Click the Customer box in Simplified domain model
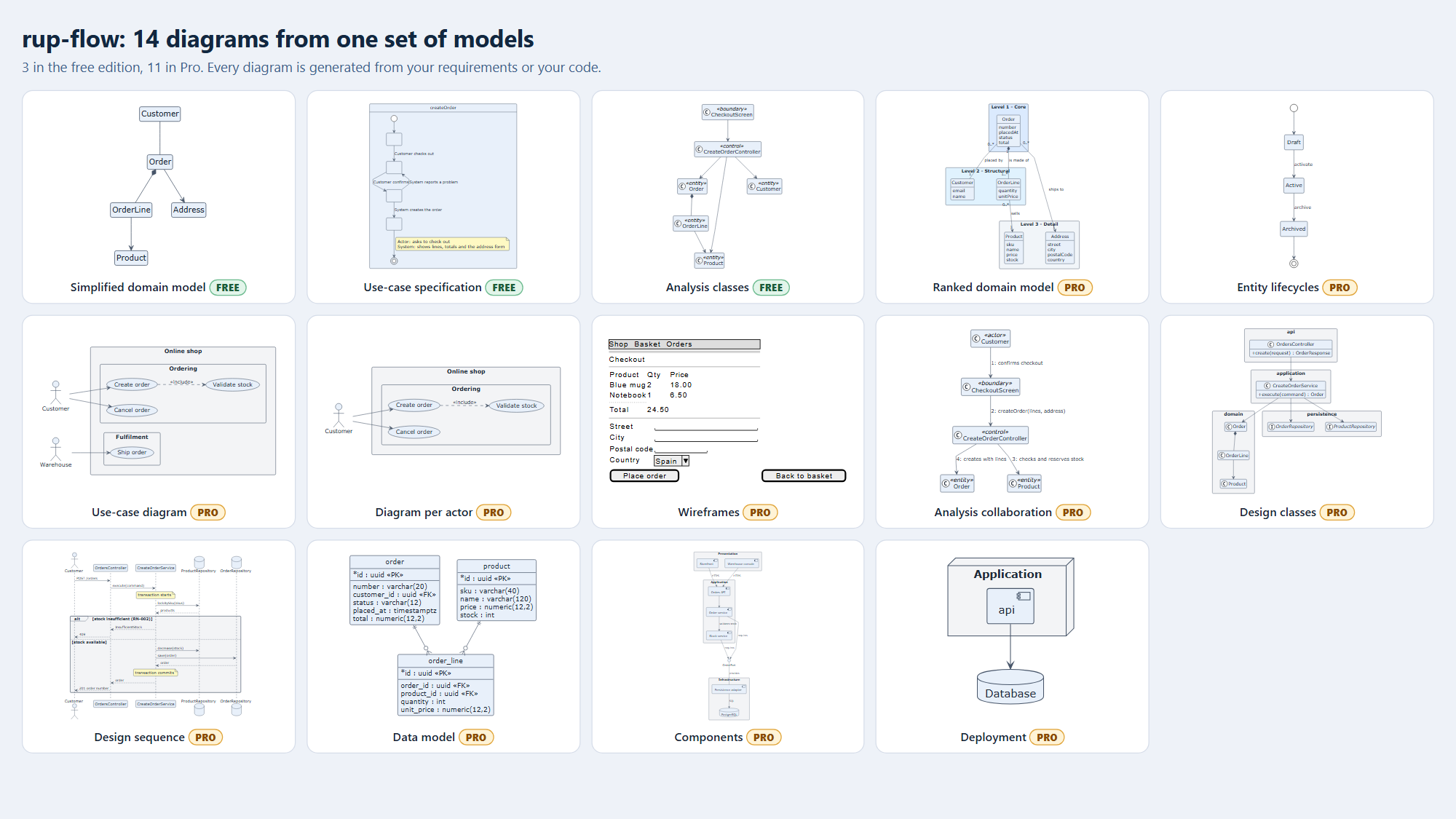 point(160,114)
